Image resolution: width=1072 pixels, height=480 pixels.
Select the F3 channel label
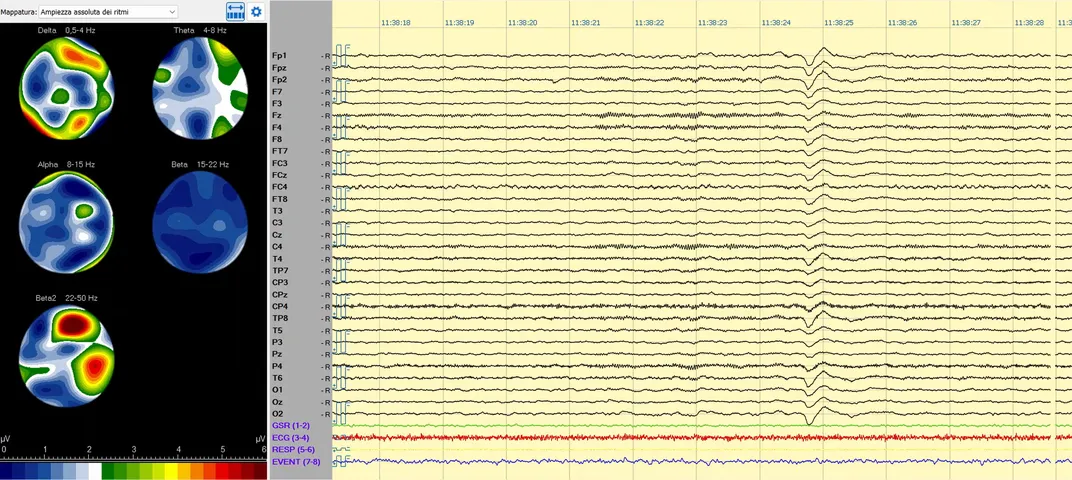coord(277,103)
